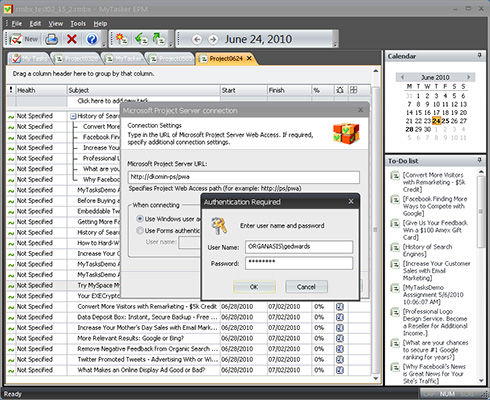Select Use Forms authentication radio button
490x400 pixels.
tap(140, 230)
